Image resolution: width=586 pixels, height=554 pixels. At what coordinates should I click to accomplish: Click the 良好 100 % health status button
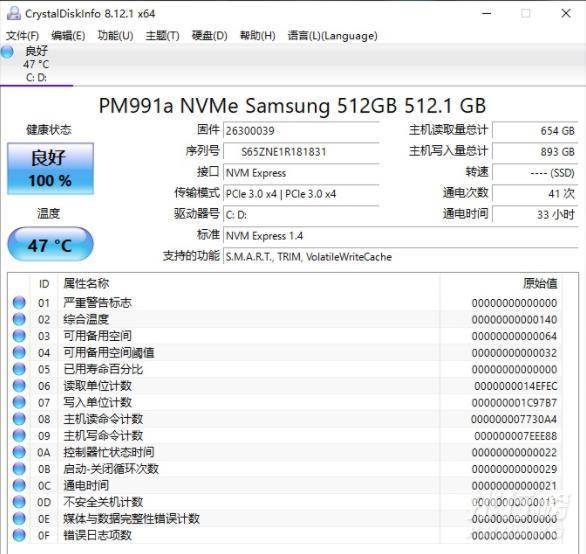(50, 169)
